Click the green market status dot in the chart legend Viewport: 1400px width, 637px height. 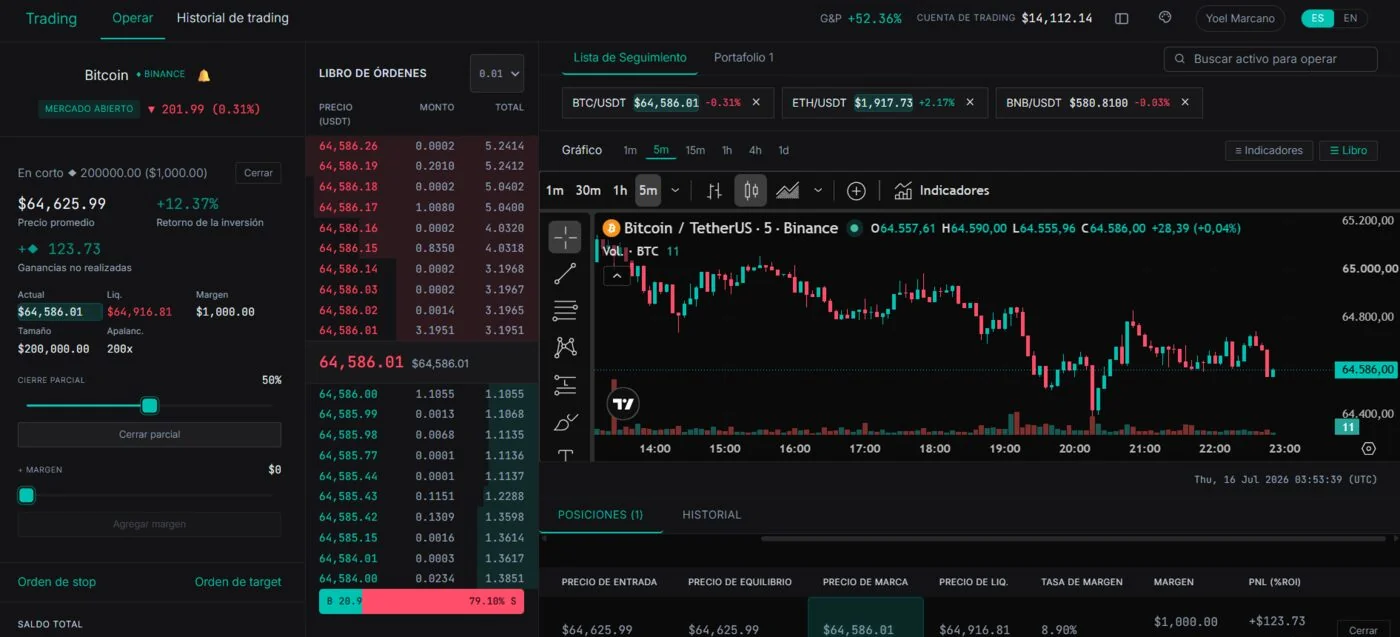(x=854, y=228)
